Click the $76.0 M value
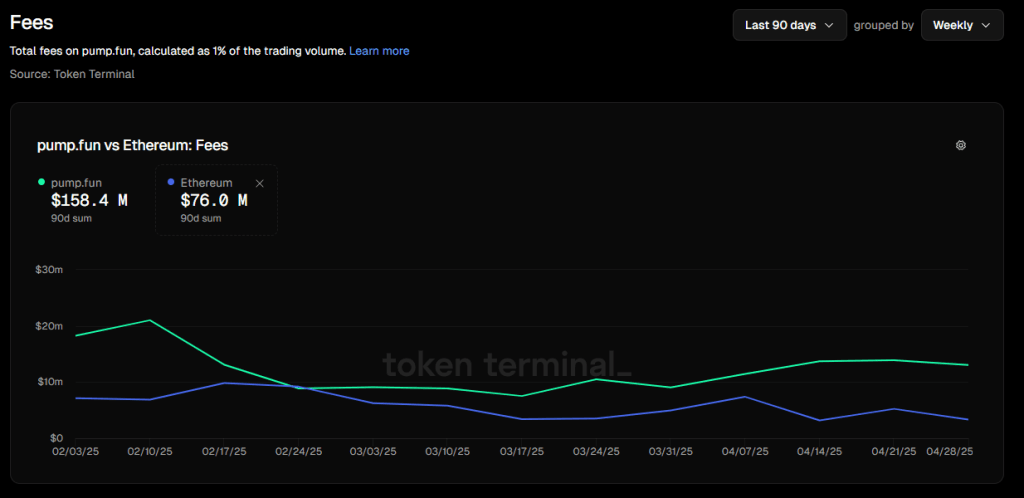This screenshot has height=498, width=1024. tap(214, 200)
